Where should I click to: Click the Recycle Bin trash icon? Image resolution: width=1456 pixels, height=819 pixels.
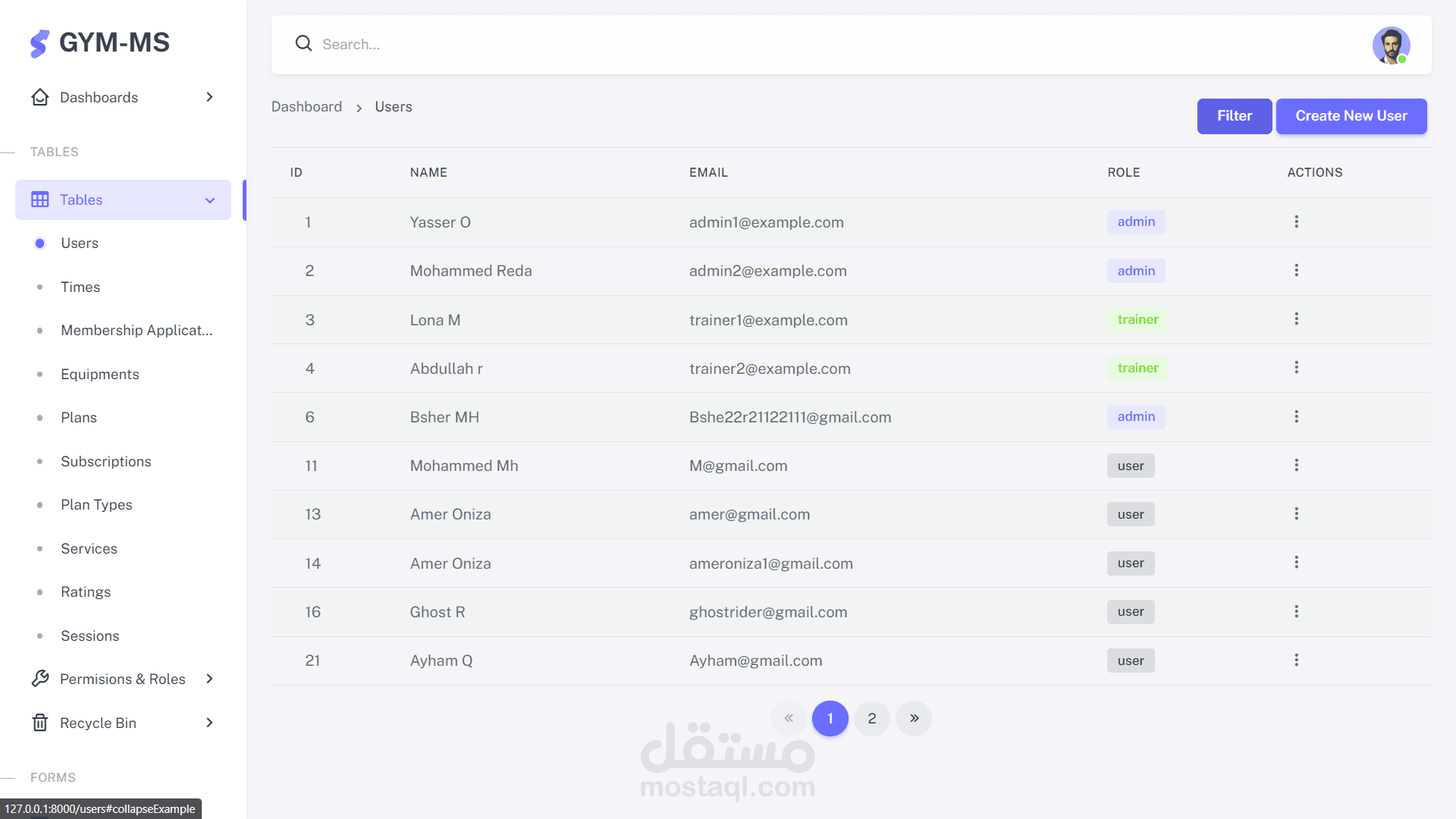tap(40, 723)
